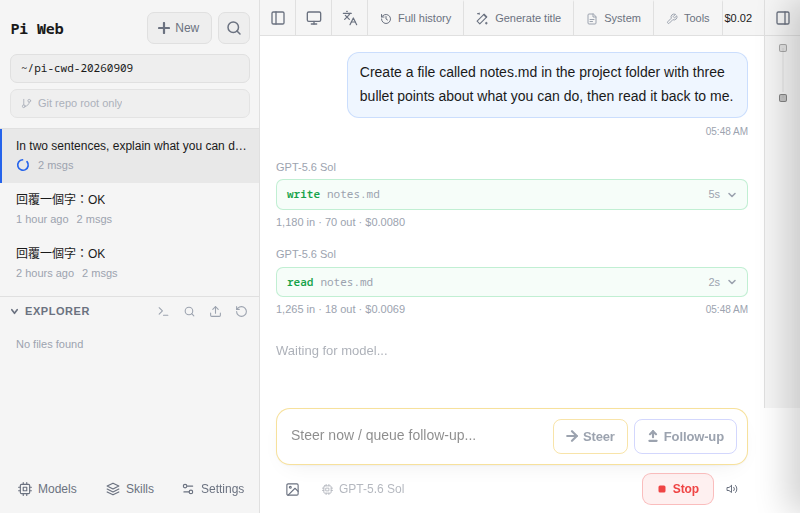Image resolution: width=800 pixels, height=513 pixels.
Task: Open Skills at sidebar bottom
Action: pos(130,489)
